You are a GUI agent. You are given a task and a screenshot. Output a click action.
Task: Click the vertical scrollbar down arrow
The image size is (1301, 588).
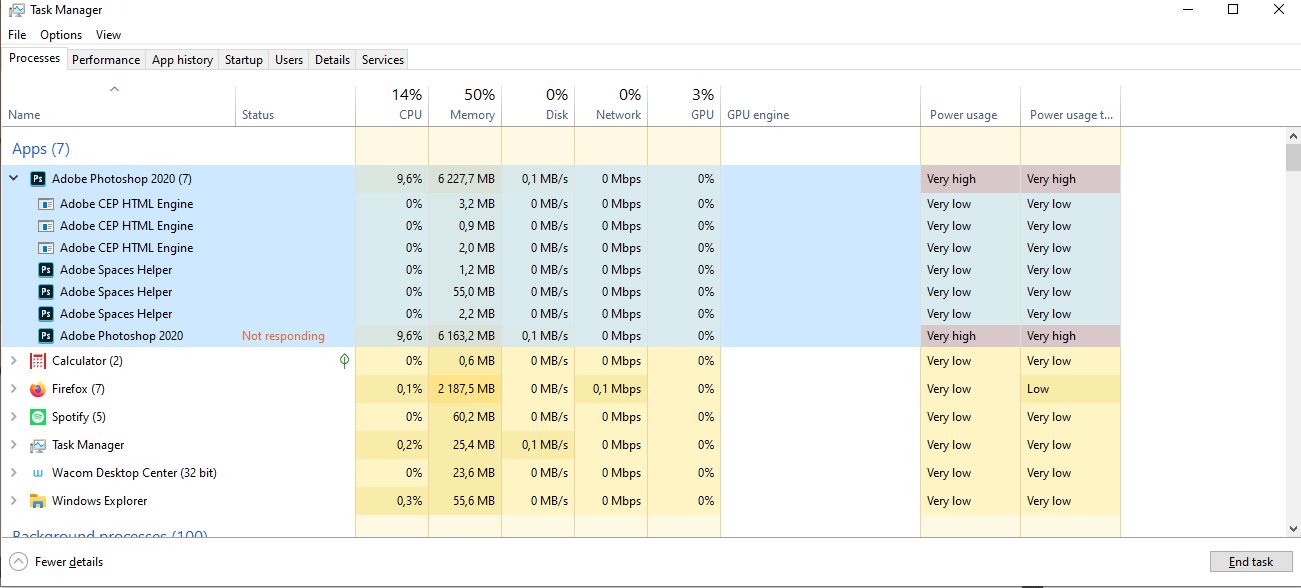tap(1292, 527)
